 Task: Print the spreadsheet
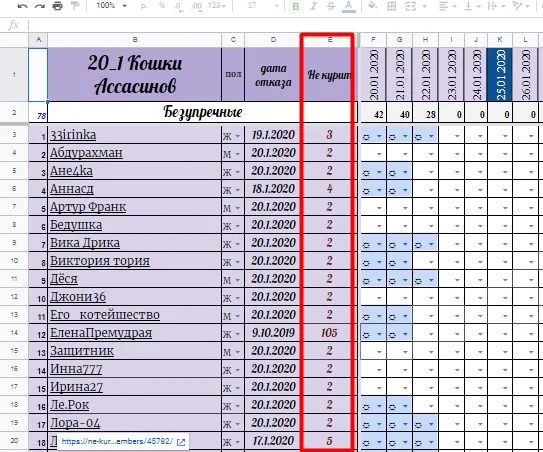pos(57,6)
